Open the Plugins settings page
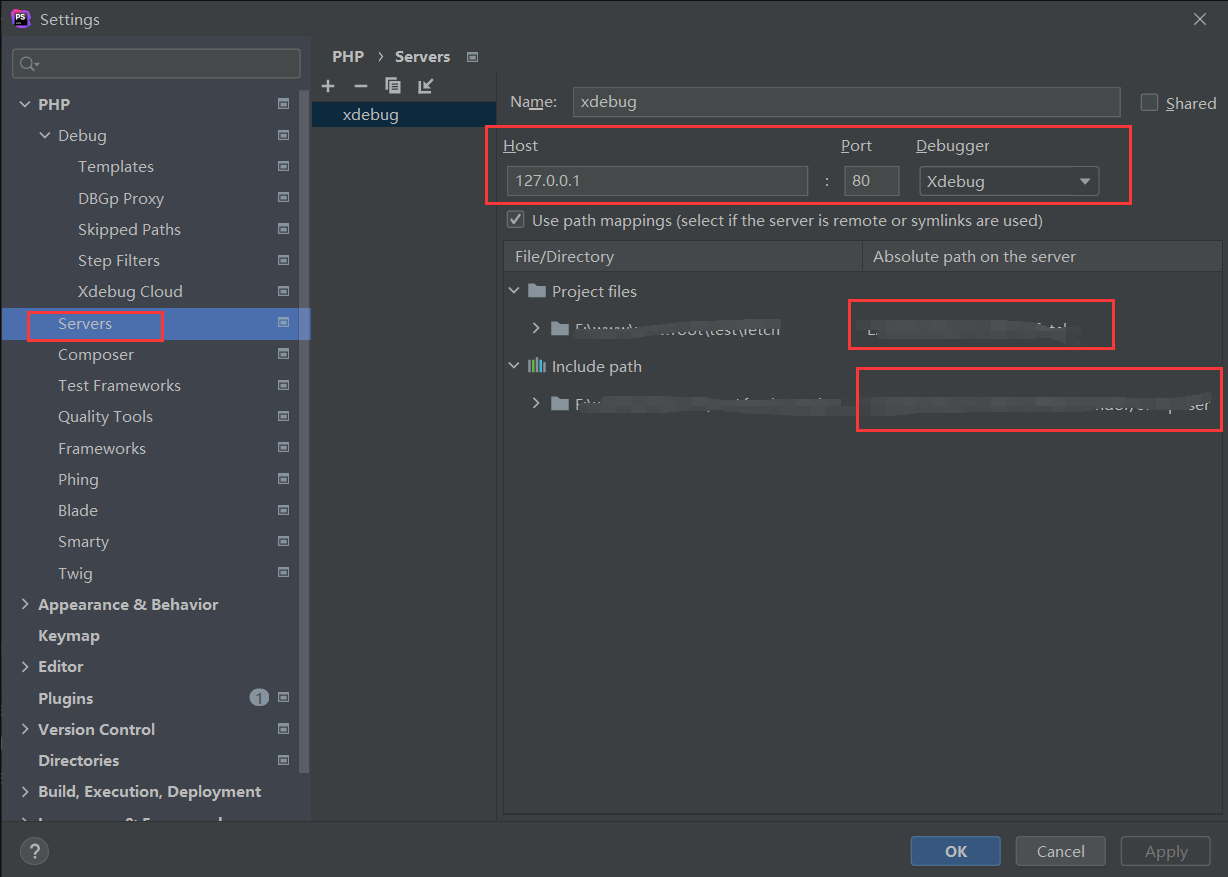The image size is (1228, 877). click(65, 698)
